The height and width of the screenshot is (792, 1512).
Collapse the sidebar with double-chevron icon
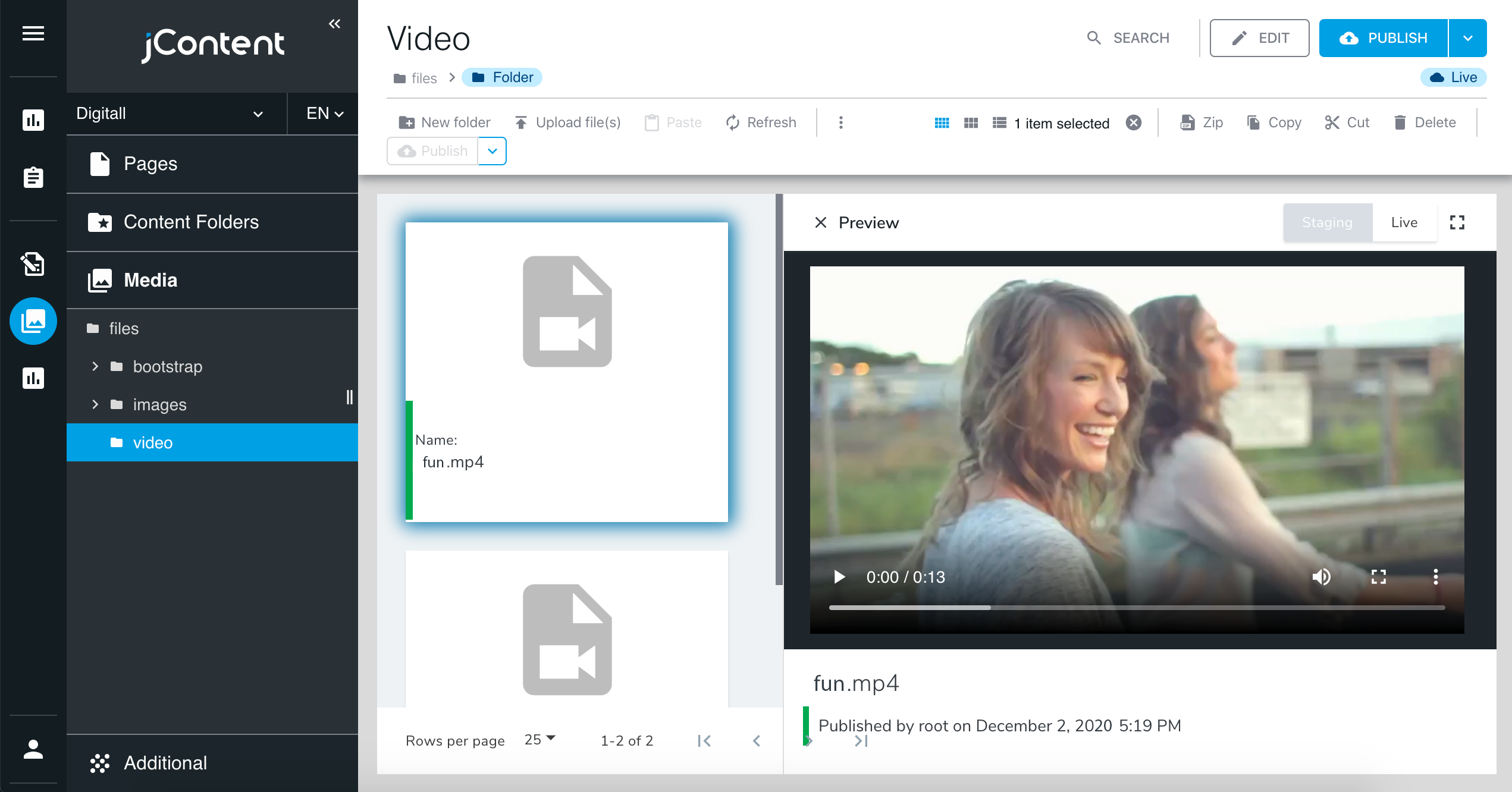[334, 24]
